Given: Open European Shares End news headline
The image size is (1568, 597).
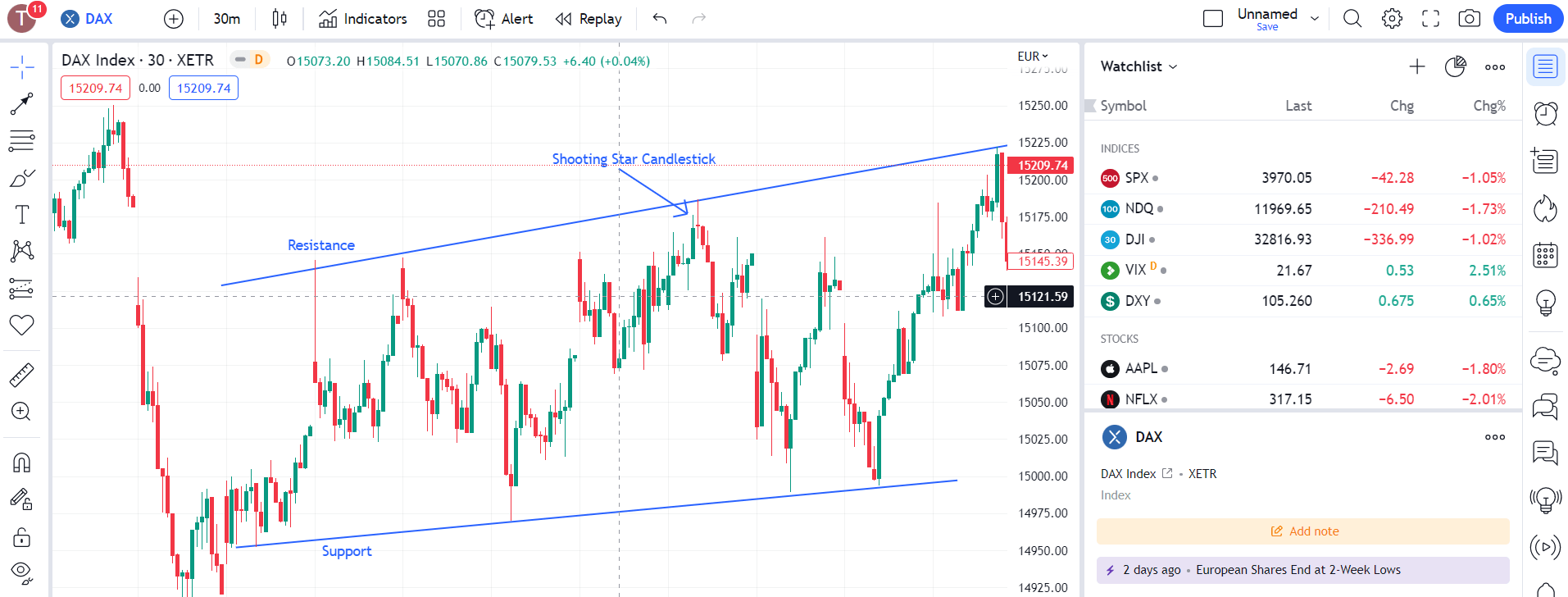Looking at the screenshot, I should coord(1303,570).
